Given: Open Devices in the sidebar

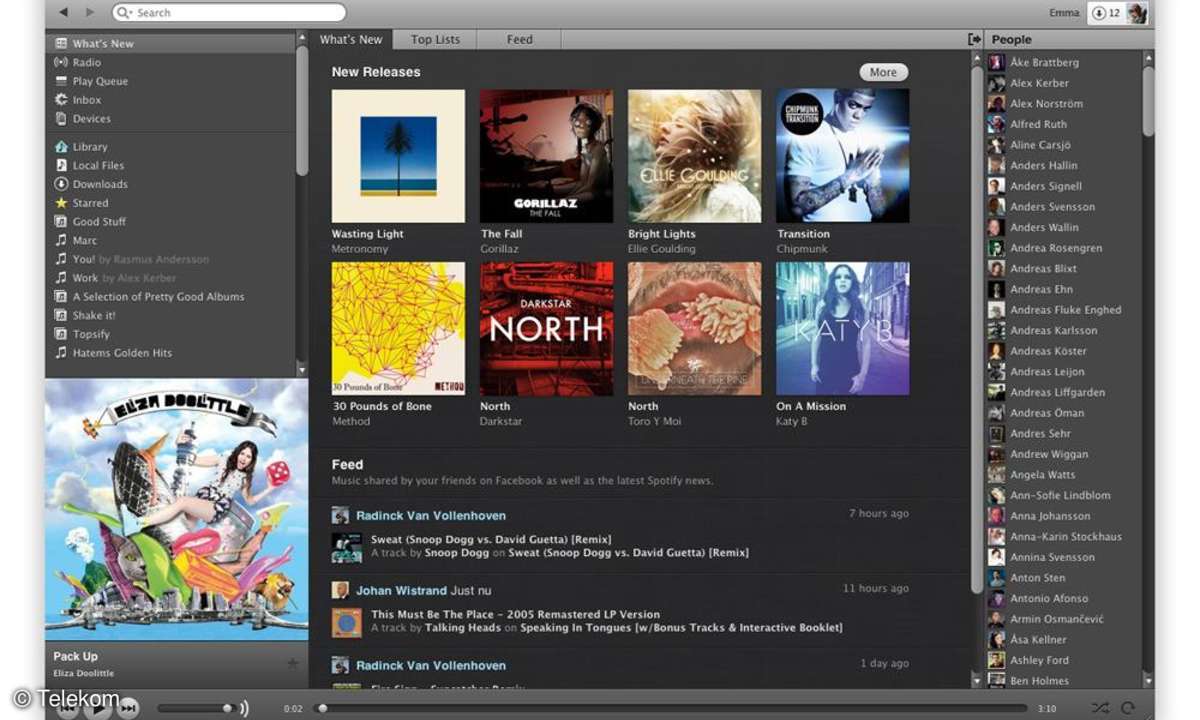Looking at the screenshot, I should click(x=170, y=118).
